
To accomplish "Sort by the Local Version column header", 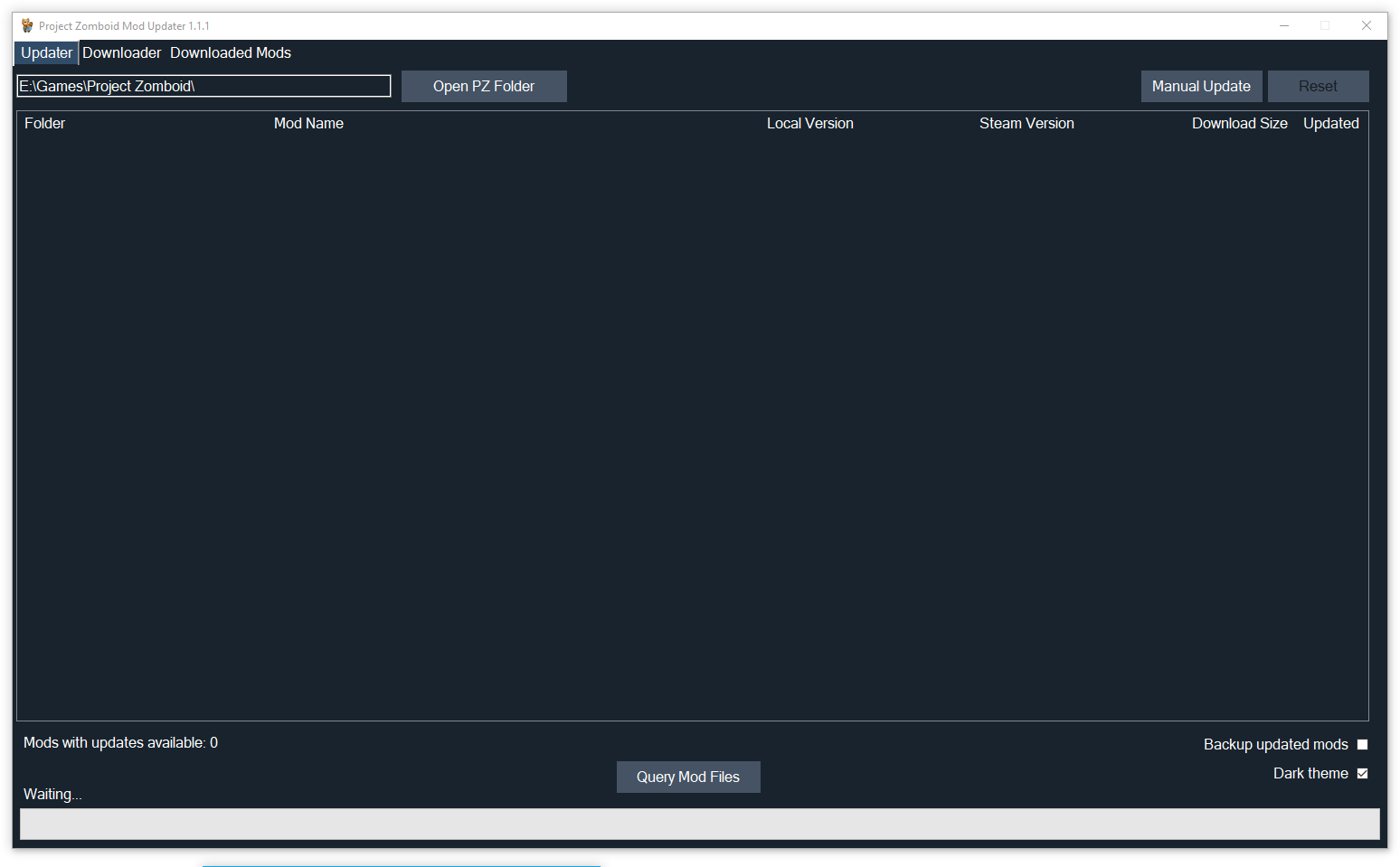I will click(x=809, y=123).
